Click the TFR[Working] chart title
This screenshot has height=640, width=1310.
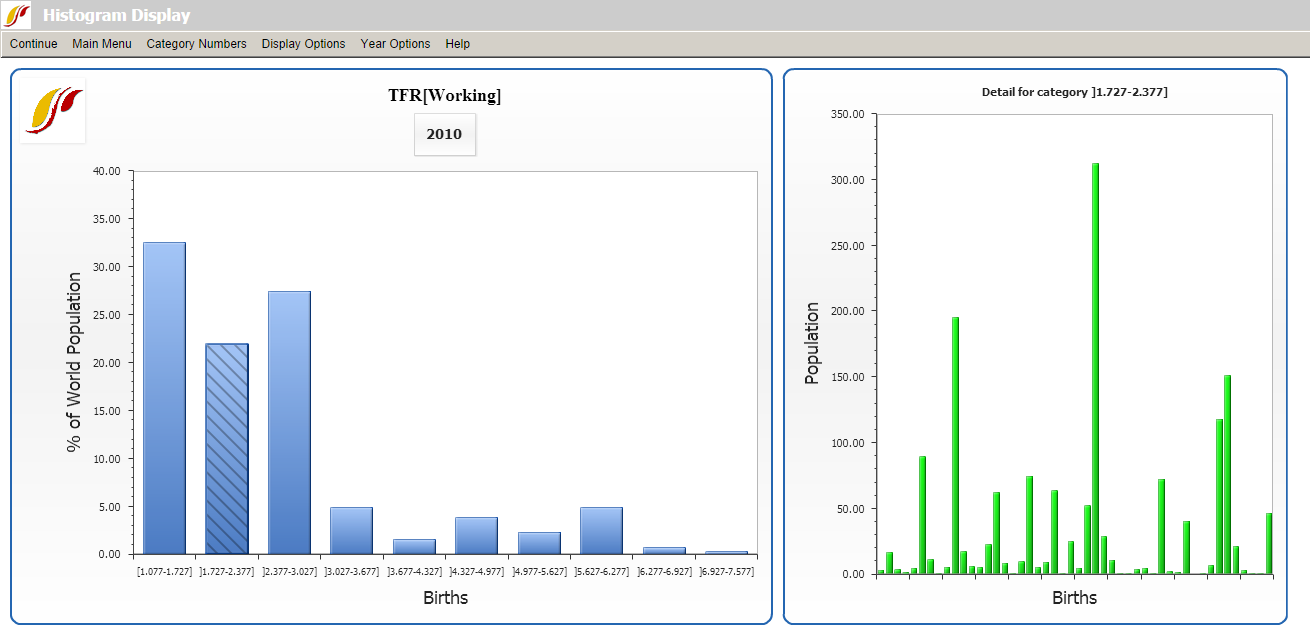pos(444,96)
